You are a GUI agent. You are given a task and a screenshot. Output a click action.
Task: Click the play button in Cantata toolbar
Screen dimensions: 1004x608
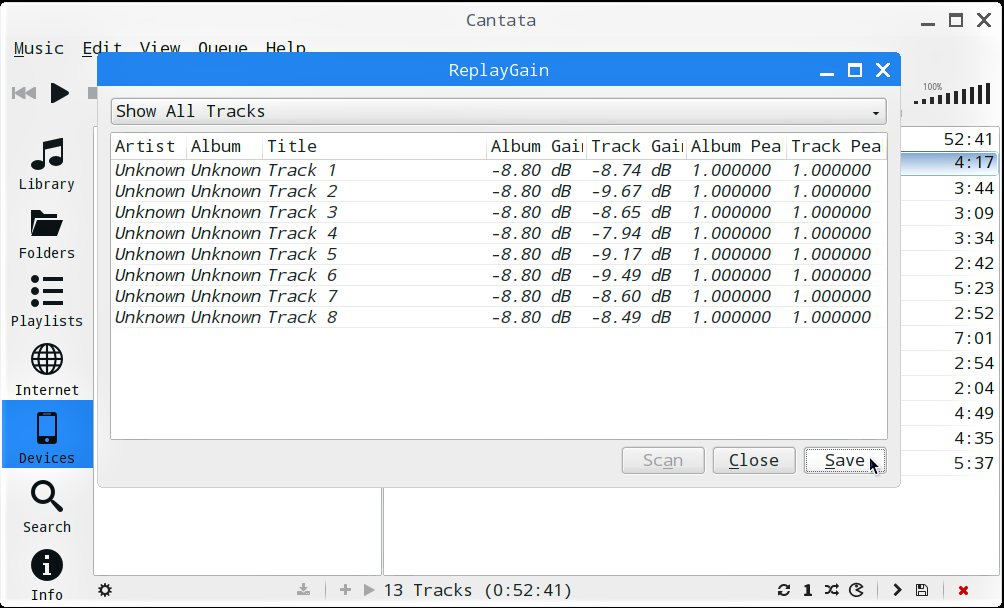pos(60,93)
